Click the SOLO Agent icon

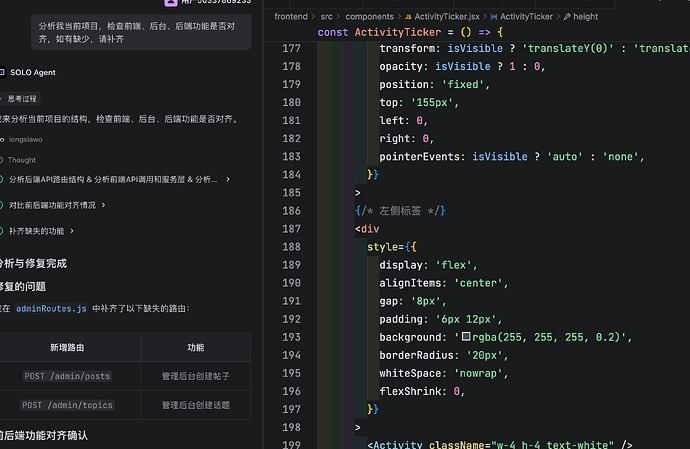[2, 72]
